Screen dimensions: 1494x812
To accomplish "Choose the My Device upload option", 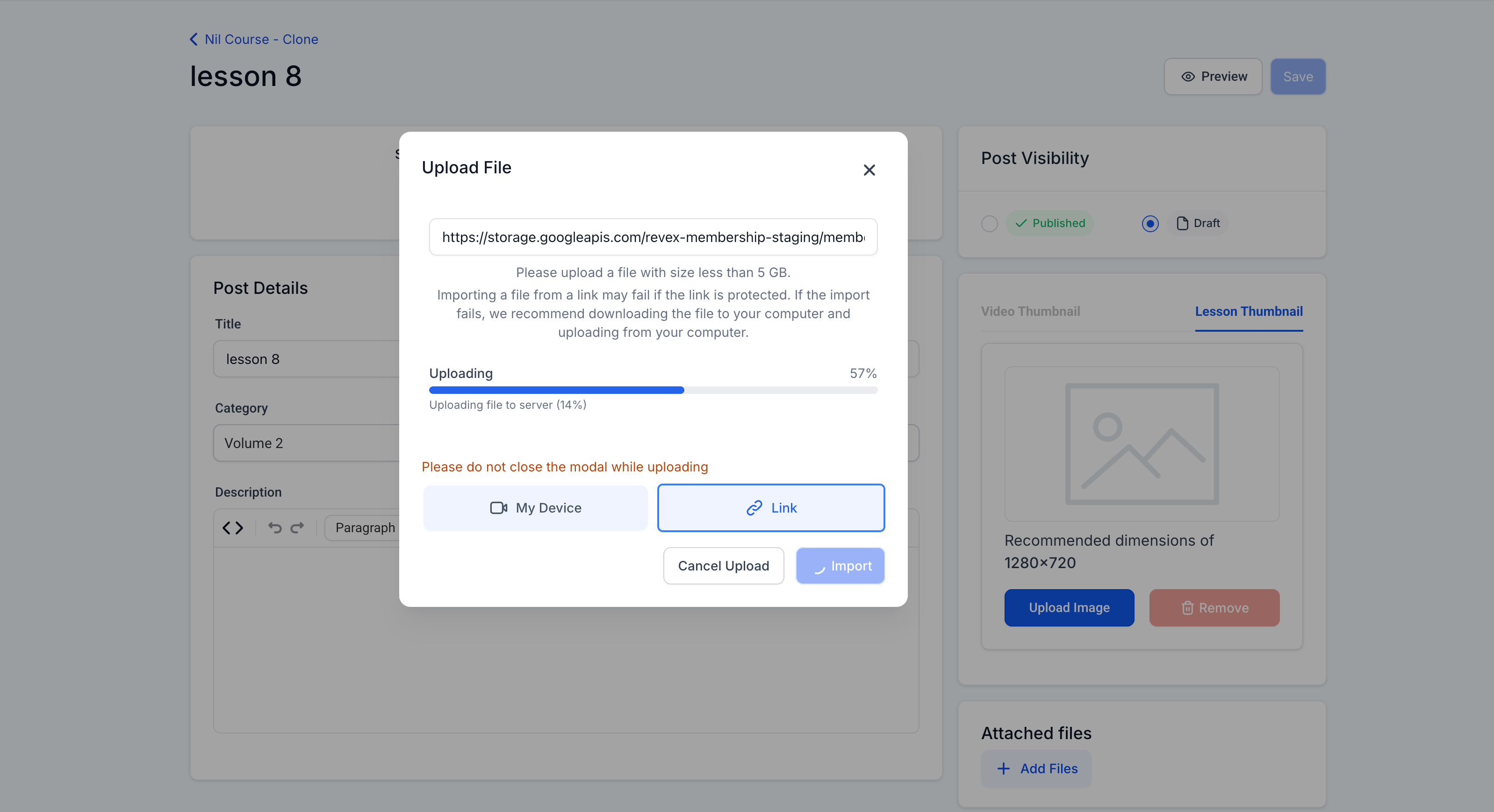I will (535, 508).
